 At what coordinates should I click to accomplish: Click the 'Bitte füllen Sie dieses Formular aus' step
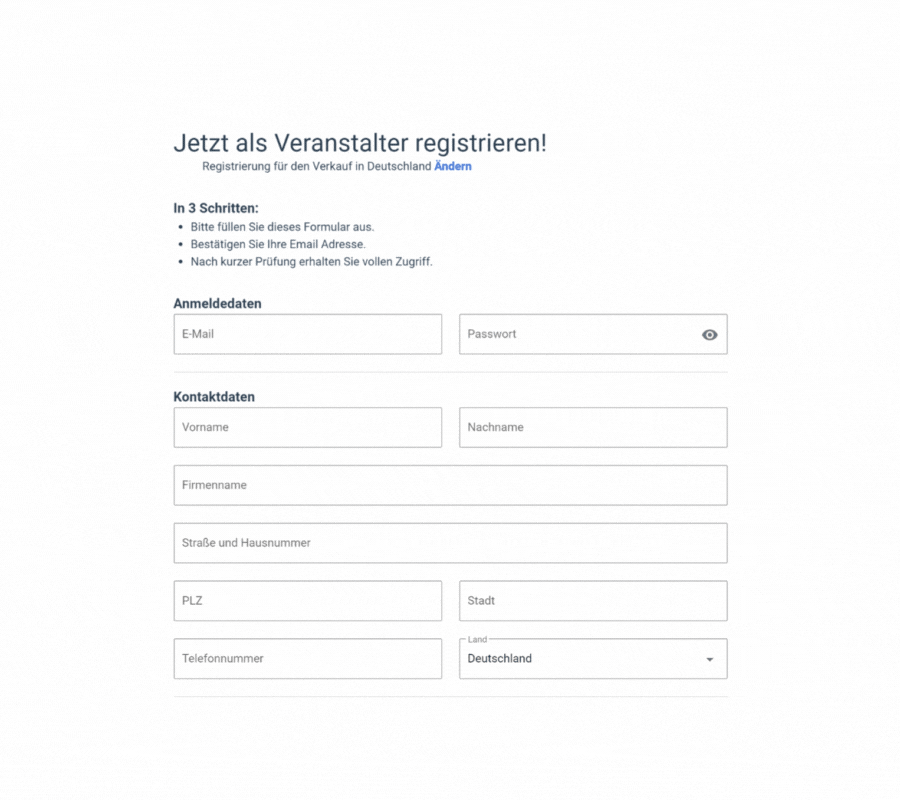[282, 227]
